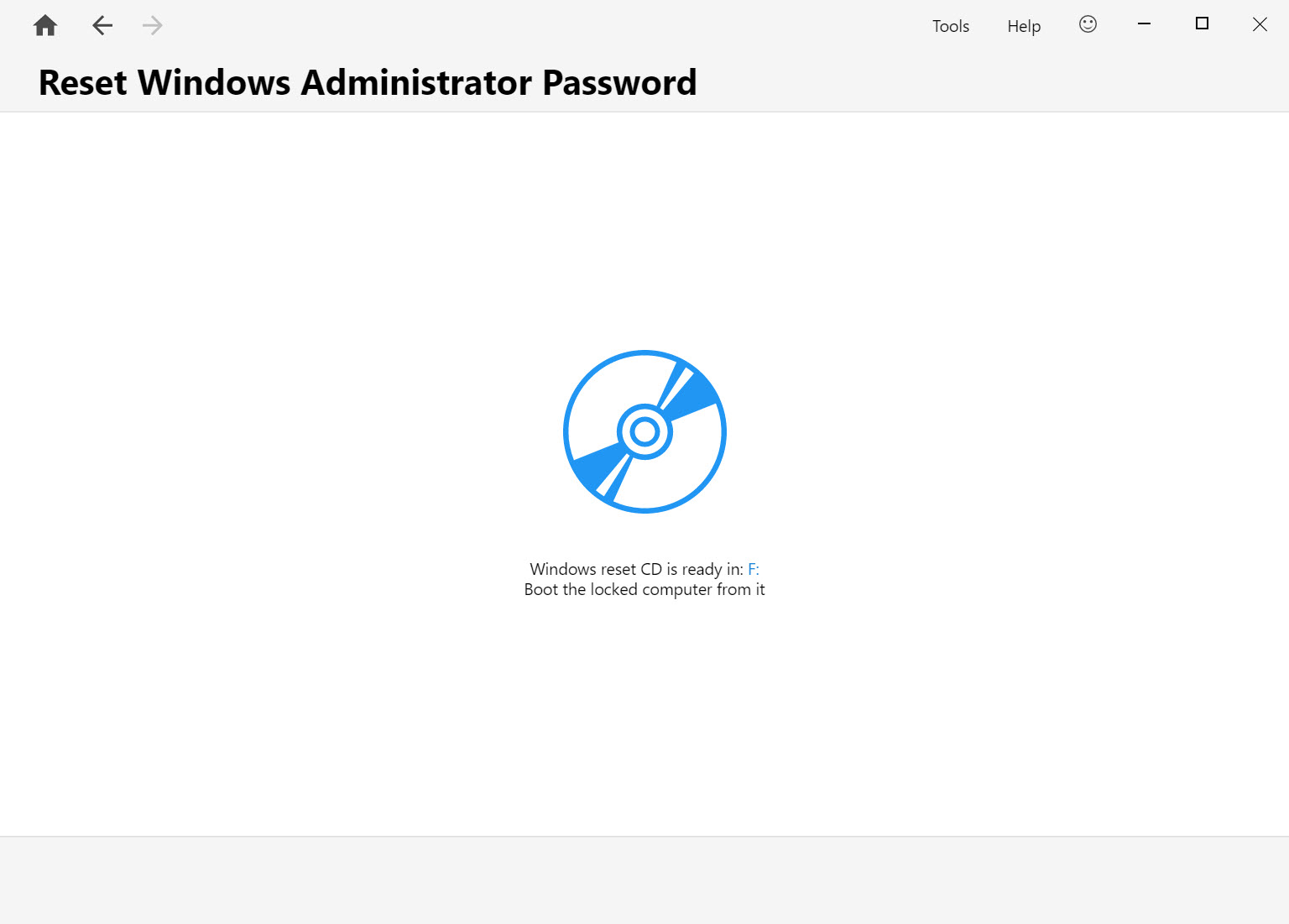Select the Tools text in the top bar
The height and width of the screenshot is (924, 1289).
950,26
